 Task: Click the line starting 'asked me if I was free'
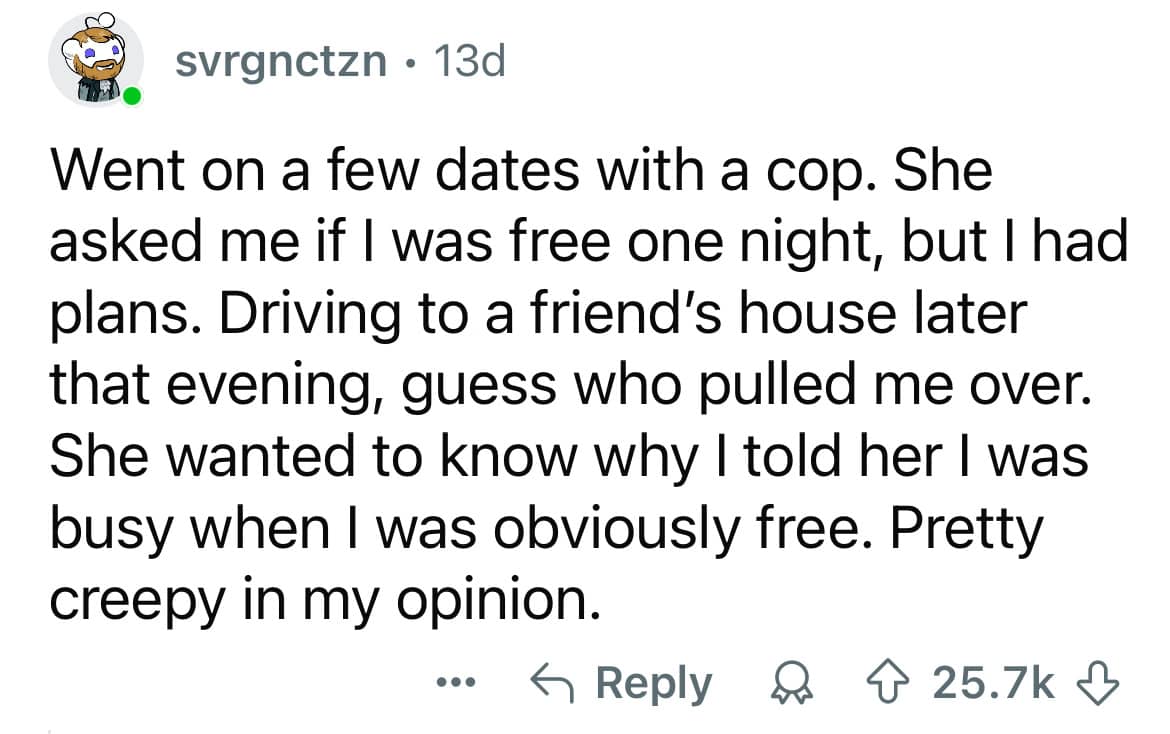tap(588, 243)
